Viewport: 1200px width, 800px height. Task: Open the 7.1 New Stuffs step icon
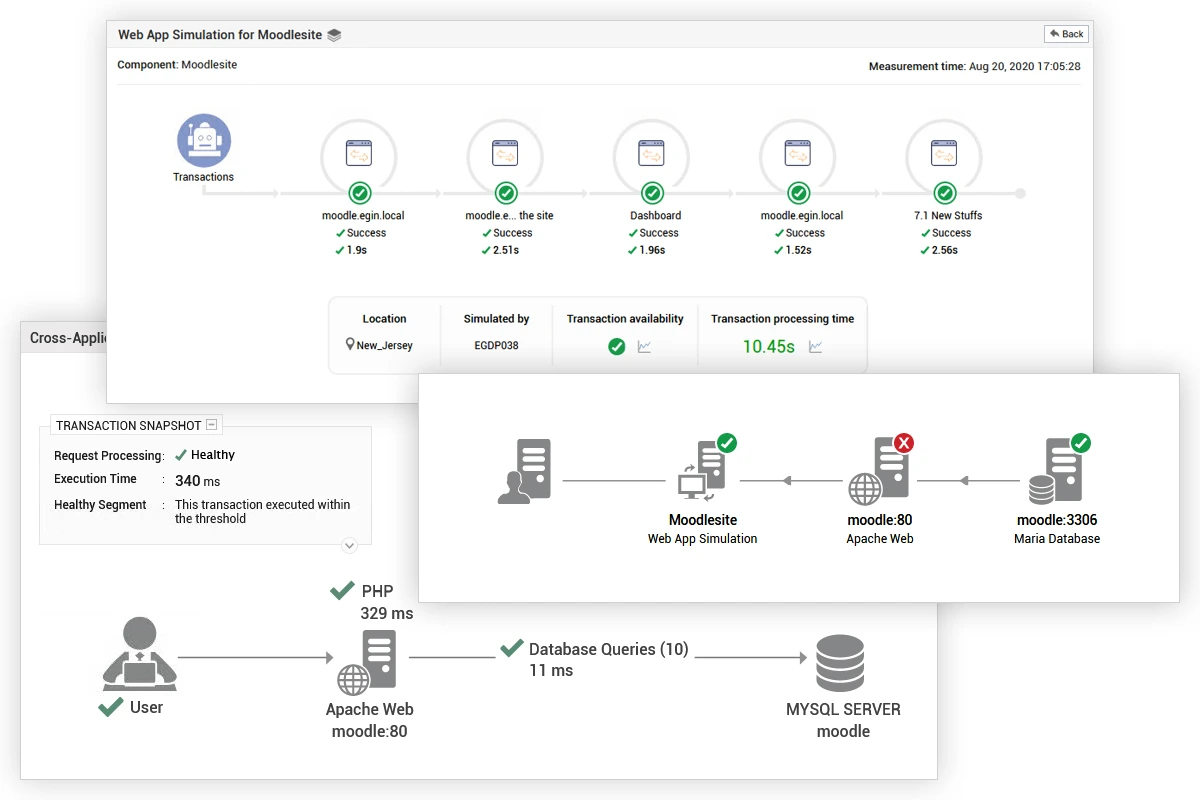point(945,154)
